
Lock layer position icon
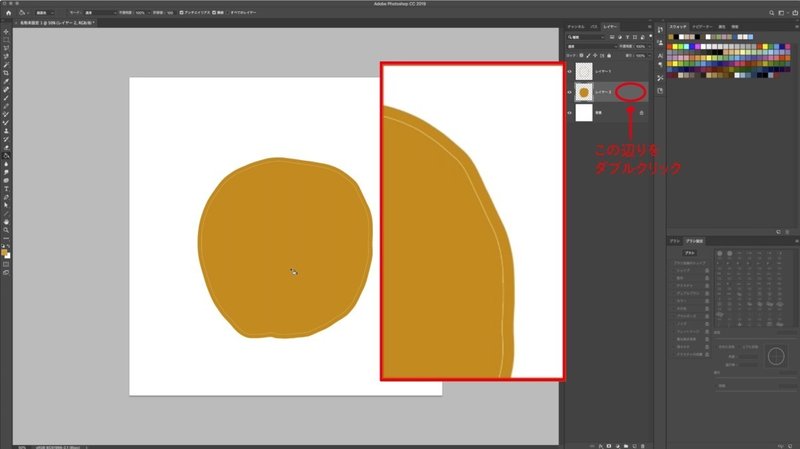pos(595,55)
